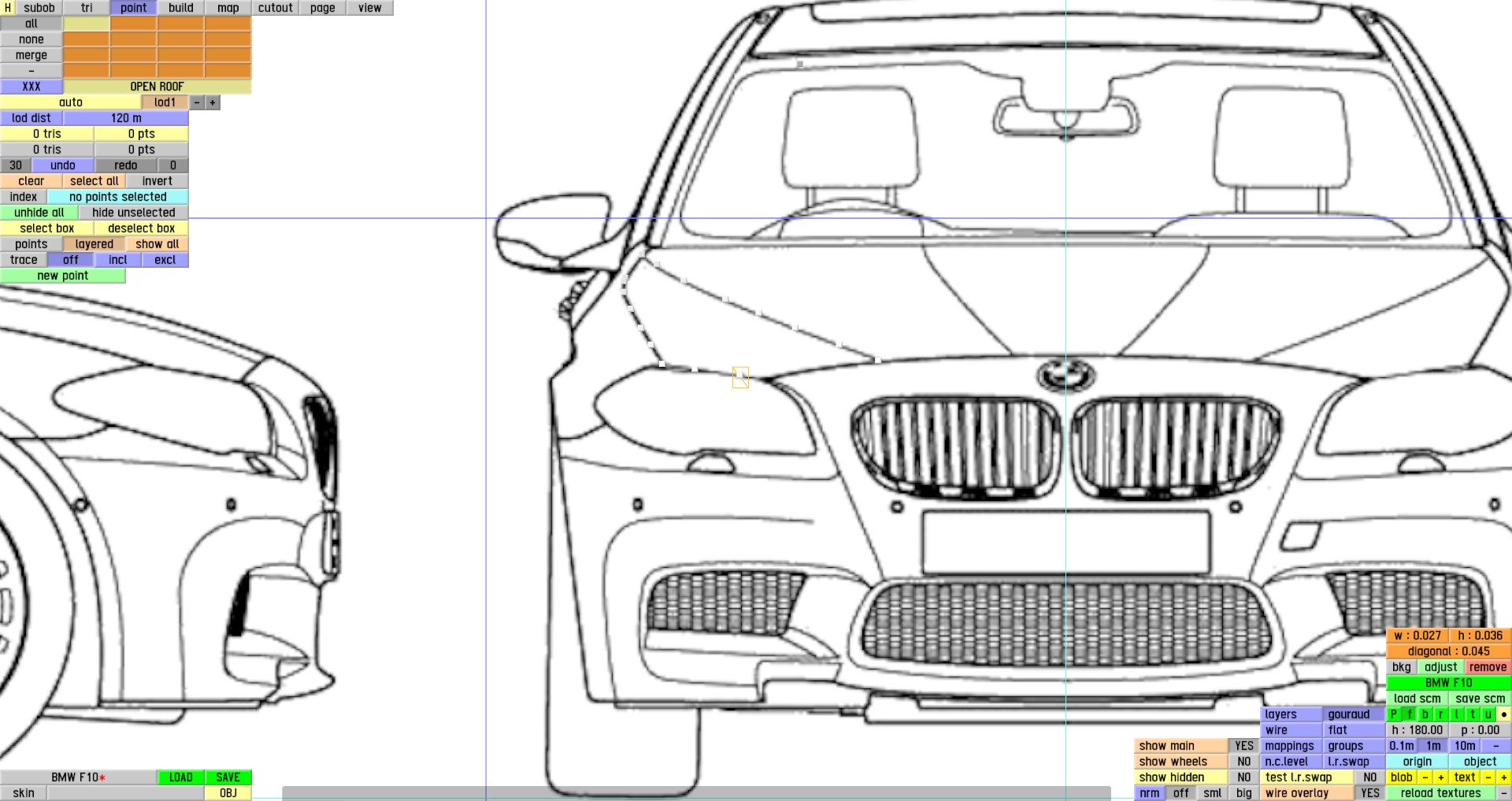Edit the 120 m lod distance value
This screenshot has height=801, width=1512.
coord(126,118)
